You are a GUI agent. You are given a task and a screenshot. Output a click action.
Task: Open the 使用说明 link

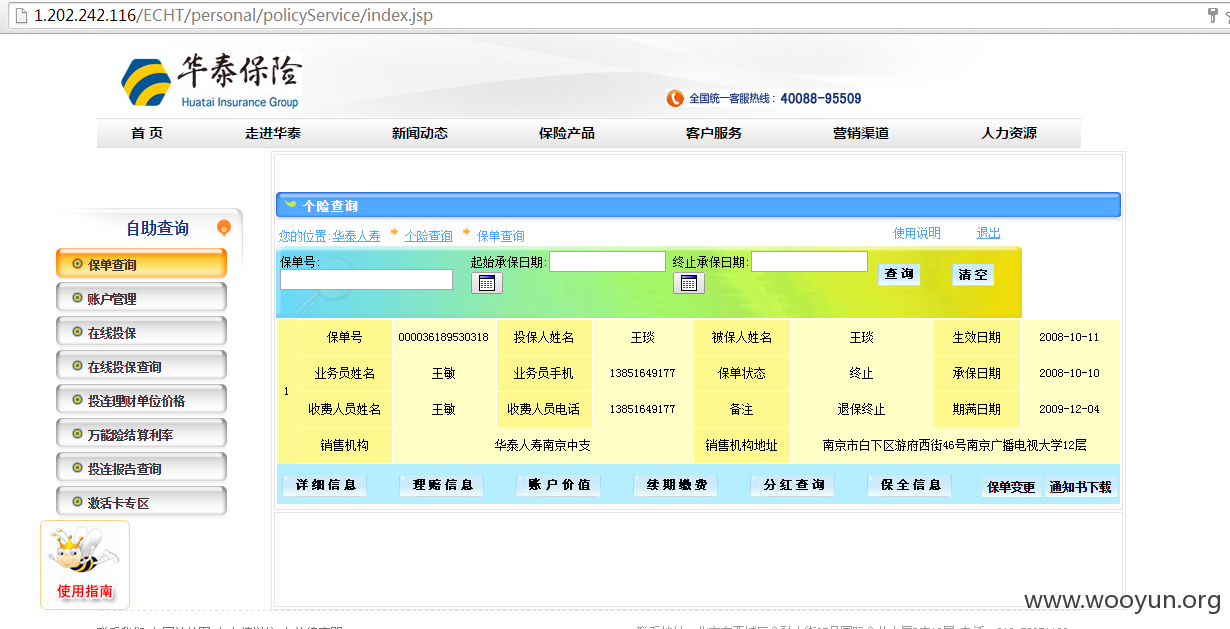click(917, 233)
